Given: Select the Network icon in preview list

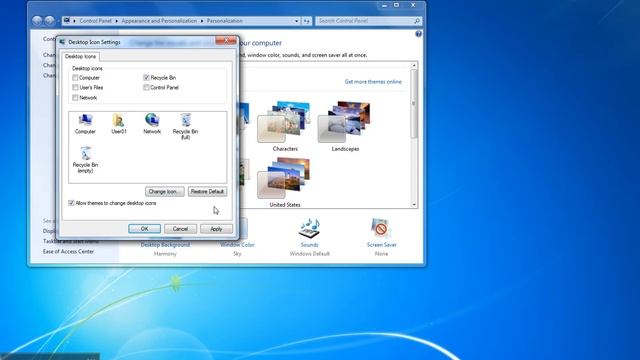Looking at the screenshot, I should coord(152,124).
